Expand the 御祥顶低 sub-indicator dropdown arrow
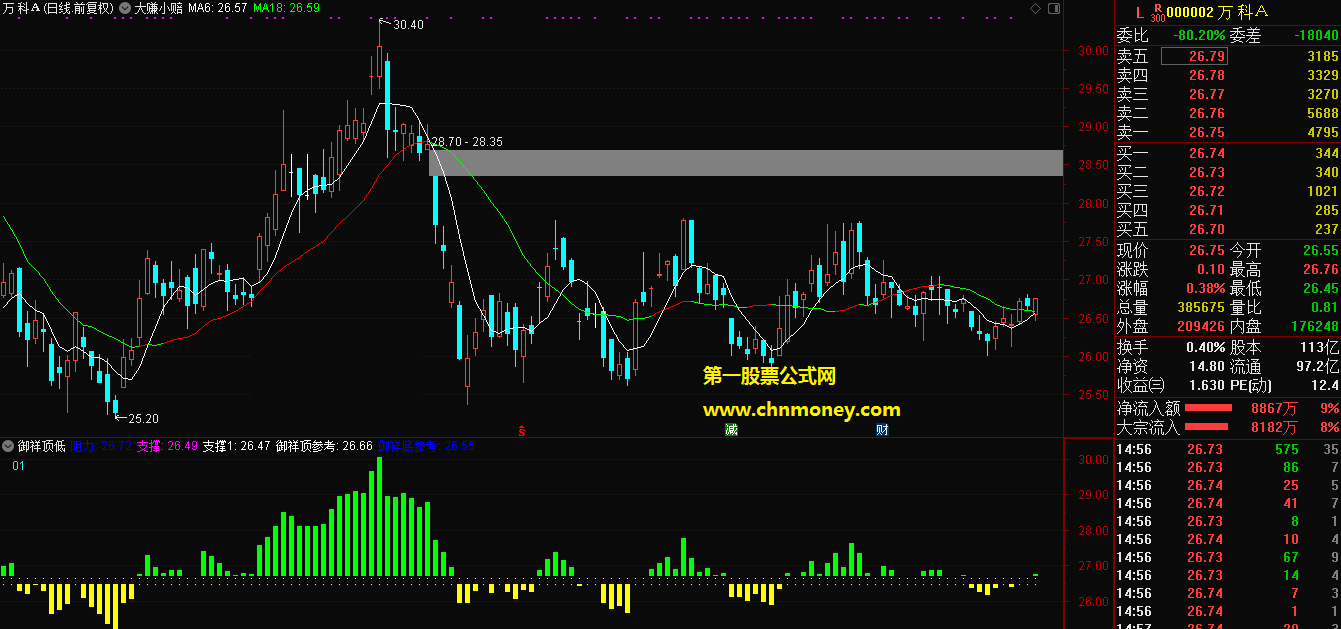Viewport: 1341px width, 629px height. pos(8,446)
